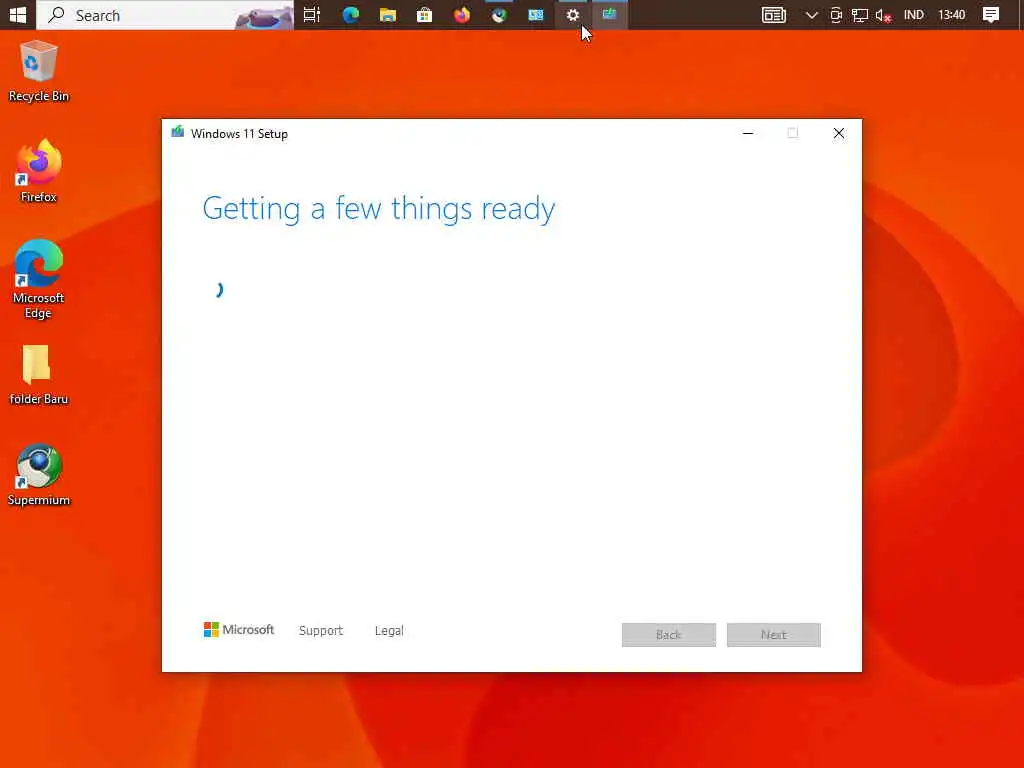Open the blue app icon left of Settings
This screenshot has height=768, width=1024.
(x=536, y=14)
